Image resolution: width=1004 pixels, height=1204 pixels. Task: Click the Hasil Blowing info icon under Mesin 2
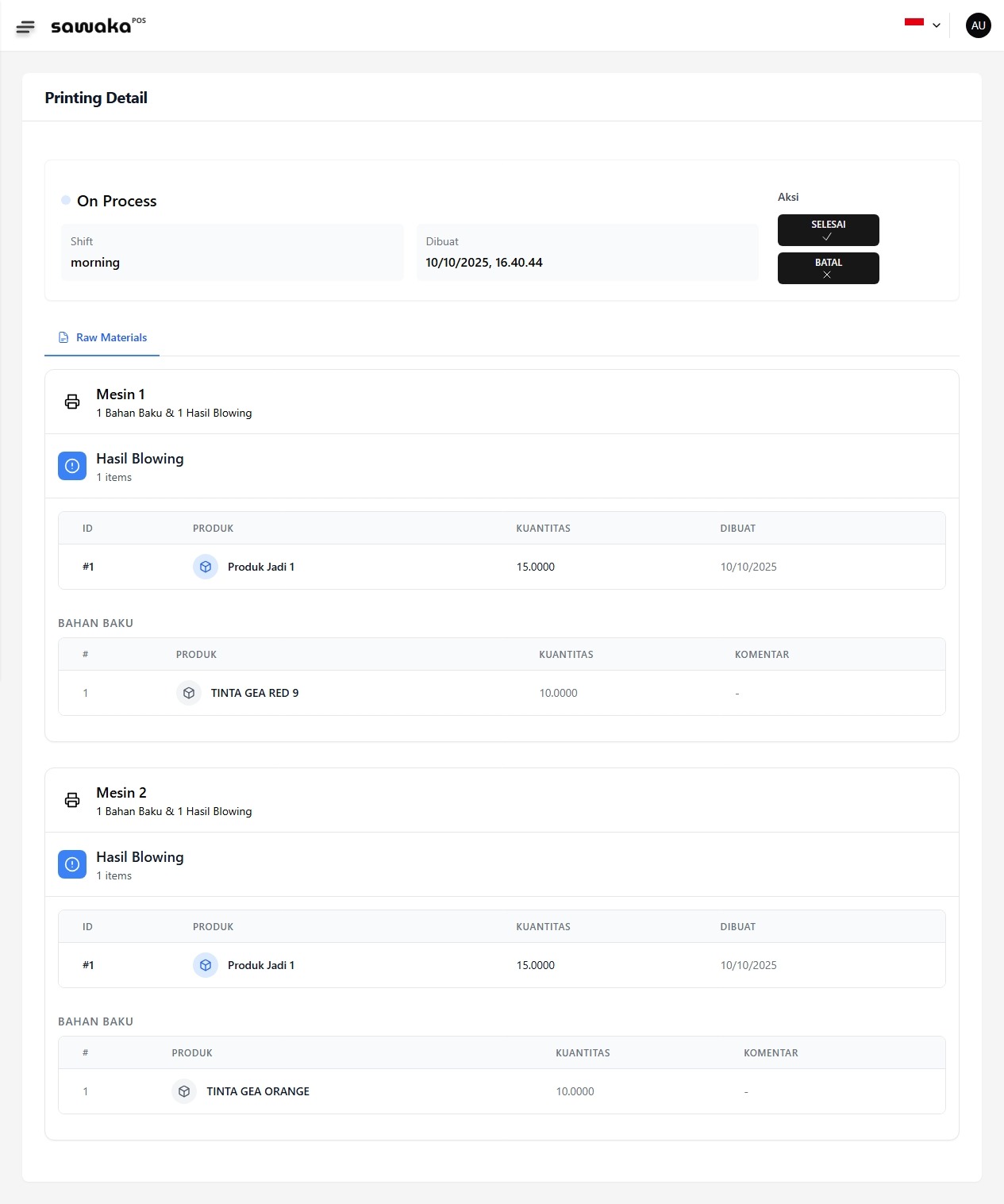71,864
